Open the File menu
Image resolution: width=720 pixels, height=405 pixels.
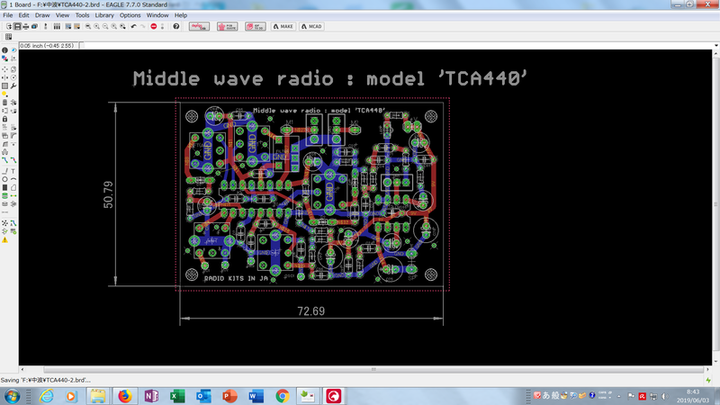pyautogui.click(x=8, y=16)
